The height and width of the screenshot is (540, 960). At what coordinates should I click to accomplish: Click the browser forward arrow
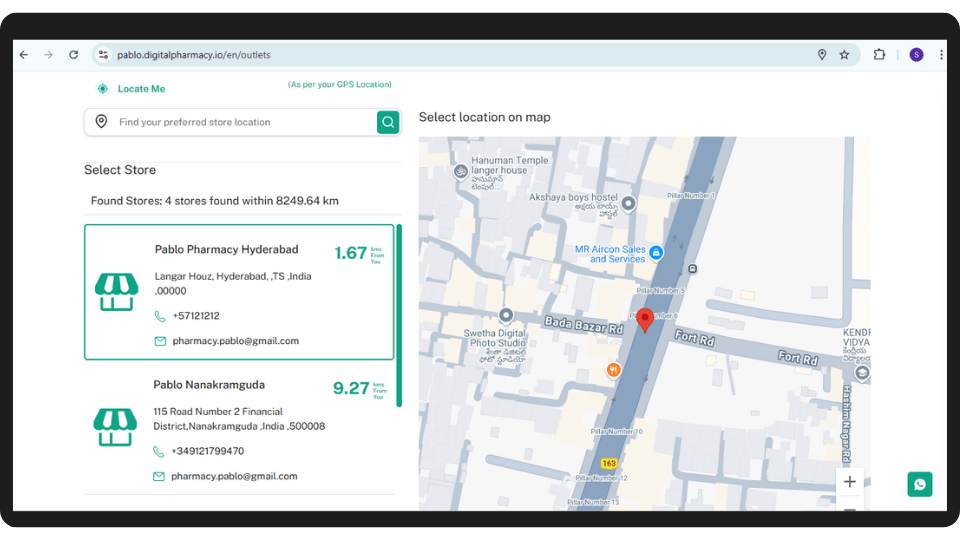coord(48,54)
